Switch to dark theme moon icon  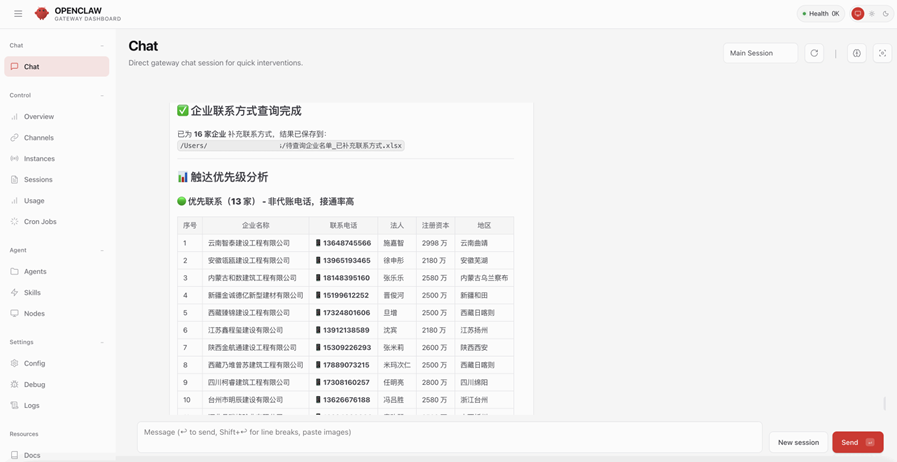(x=886, y=14)
